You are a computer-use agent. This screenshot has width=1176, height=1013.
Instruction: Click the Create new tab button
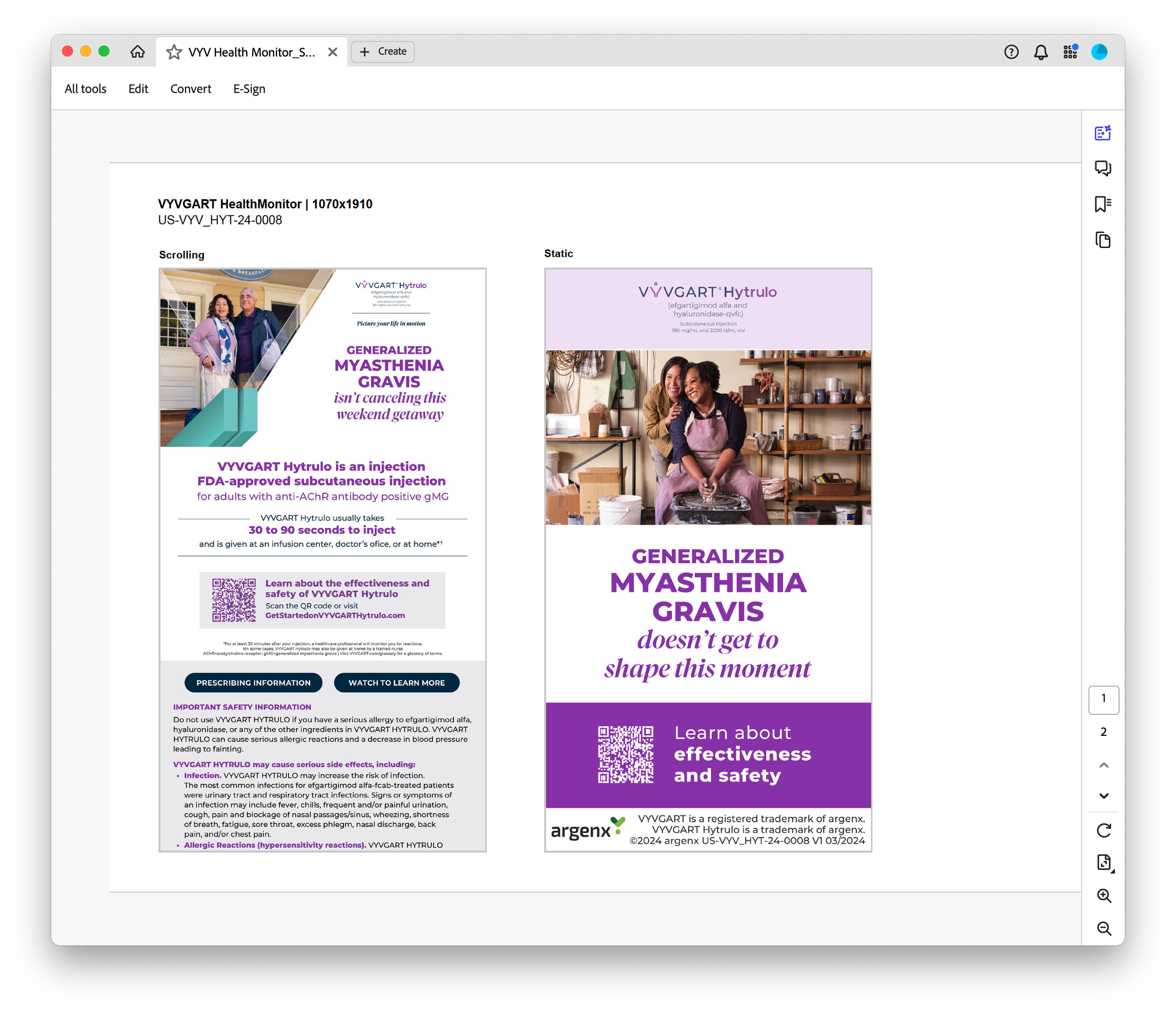(382, 52)
